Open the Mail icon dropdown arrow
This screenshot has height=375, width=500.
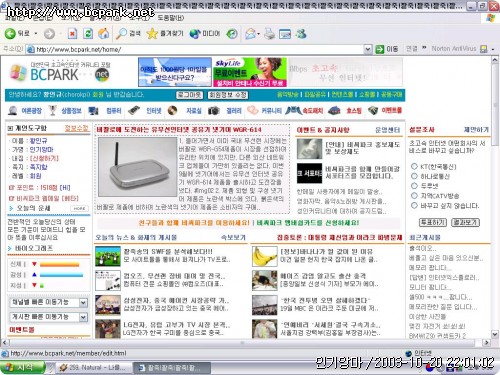259,34
